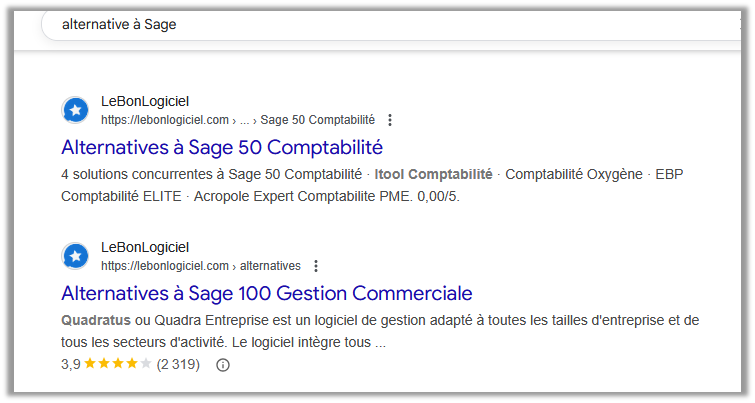Click the search field containing "alternative à Sage"
This screenshot has height=403, width=755.
click(x=390, y=25)
